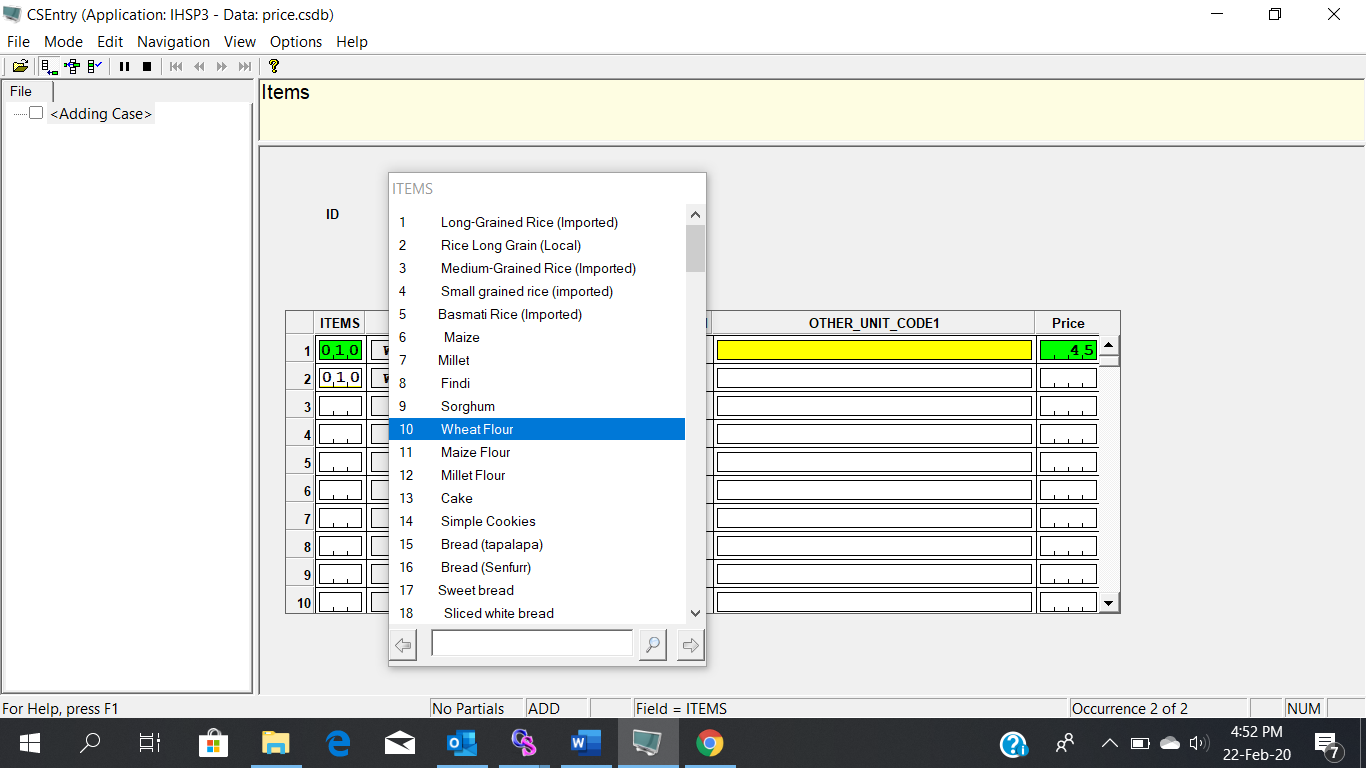Select 'Long-Grained Rice (Imported)' in list

[537, 222]
